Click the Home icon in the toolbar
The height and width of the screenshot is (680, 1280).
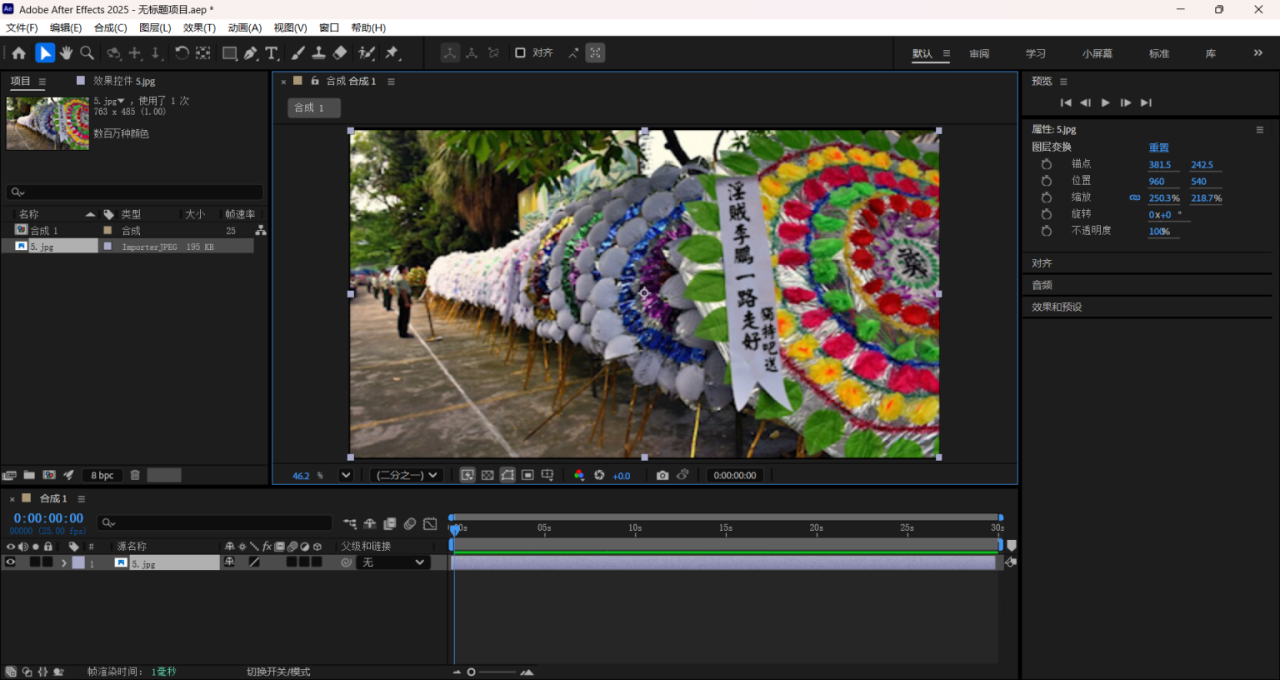click(18, 53)
